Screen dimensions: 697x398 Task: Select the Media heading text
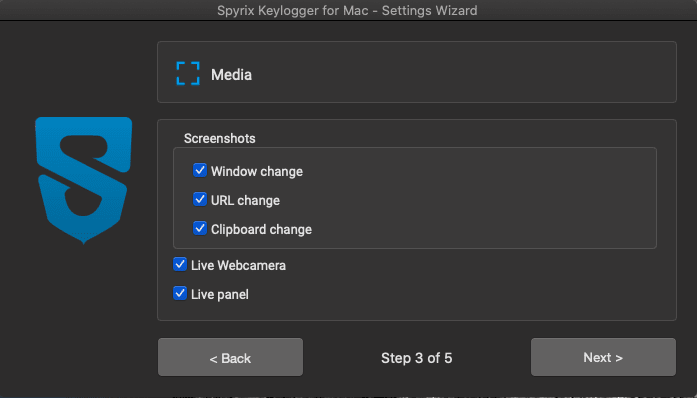231,75
